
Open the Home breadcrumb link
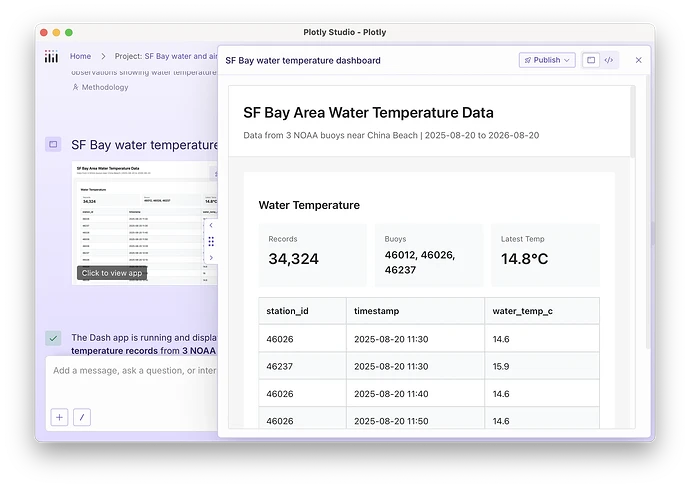[x=80, y=56]
